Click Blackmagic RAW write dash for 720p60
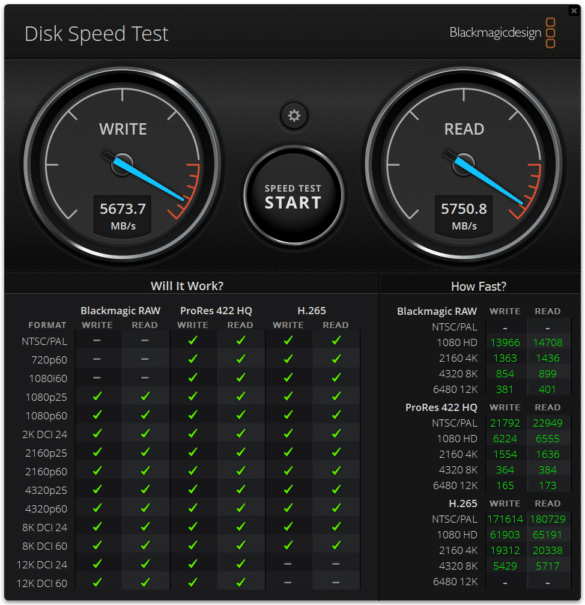 (96, 359)
